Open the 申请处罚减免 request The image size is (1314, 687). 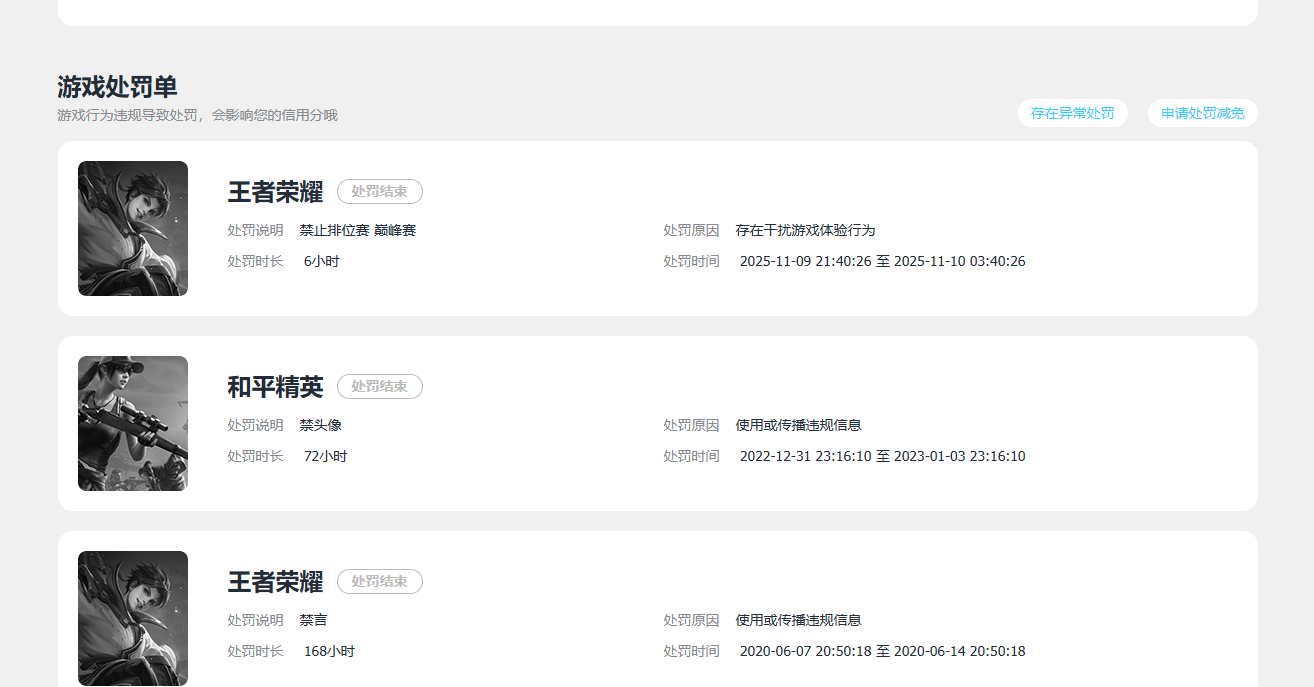click(1202, 113)
